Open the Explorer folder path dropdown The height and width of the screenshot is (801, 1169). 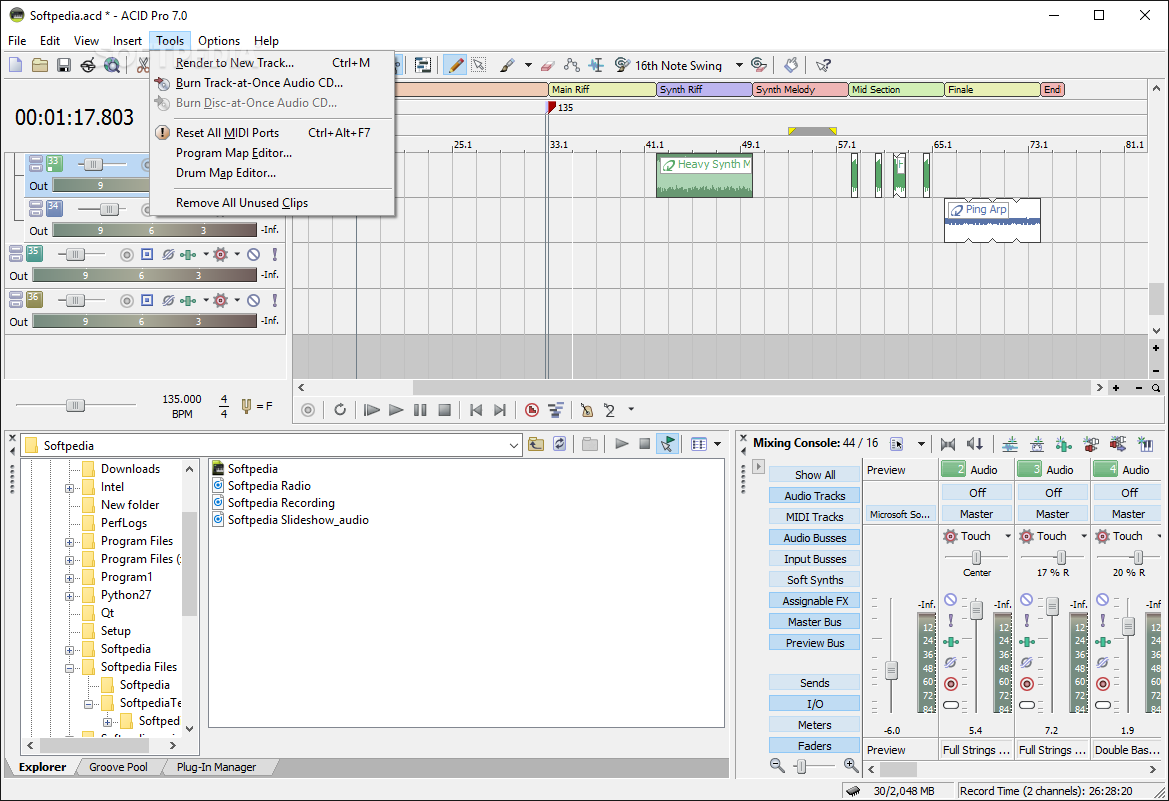[514, 445]
